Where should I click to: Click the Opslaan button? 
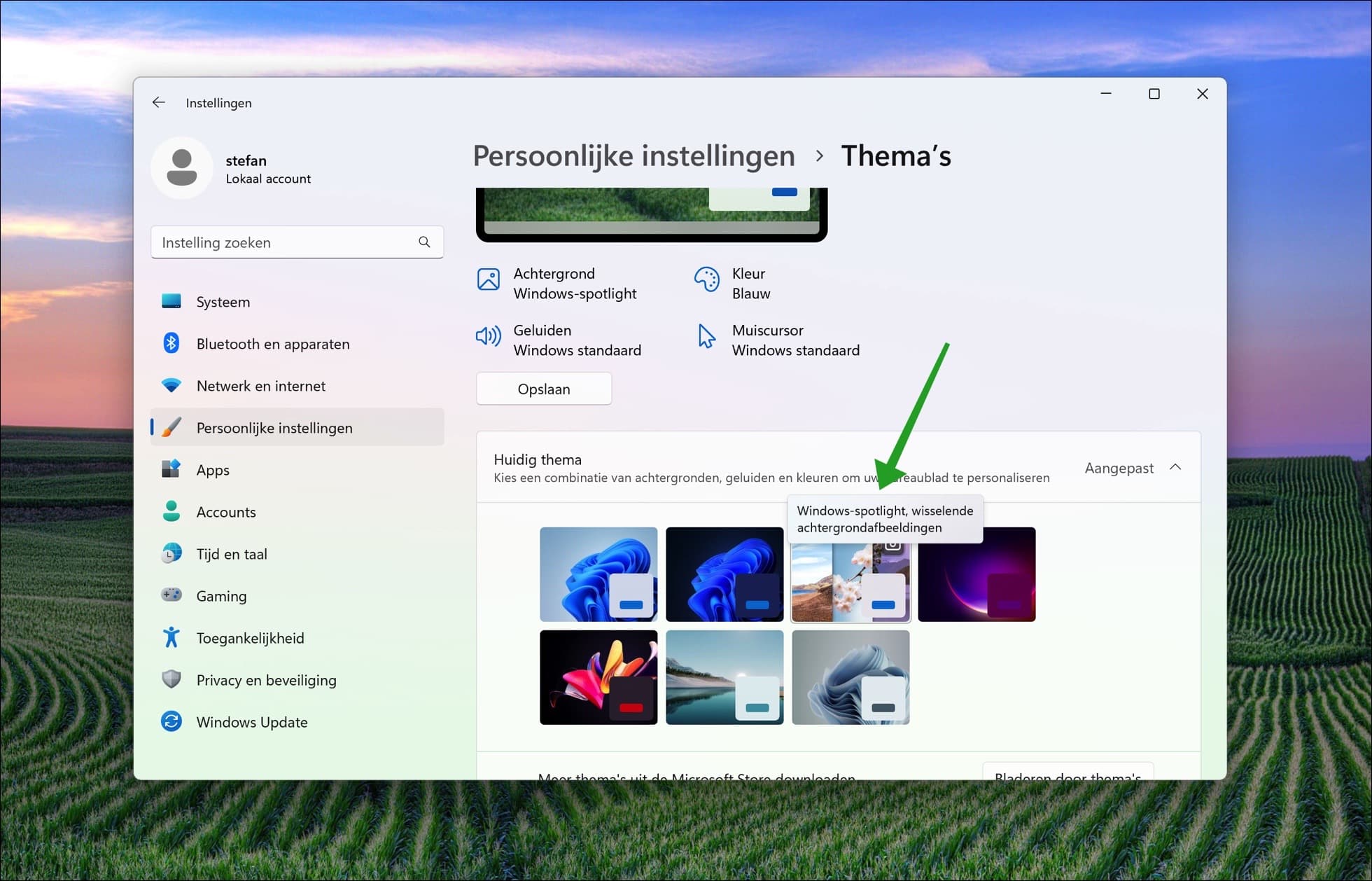tap(544, 389)
